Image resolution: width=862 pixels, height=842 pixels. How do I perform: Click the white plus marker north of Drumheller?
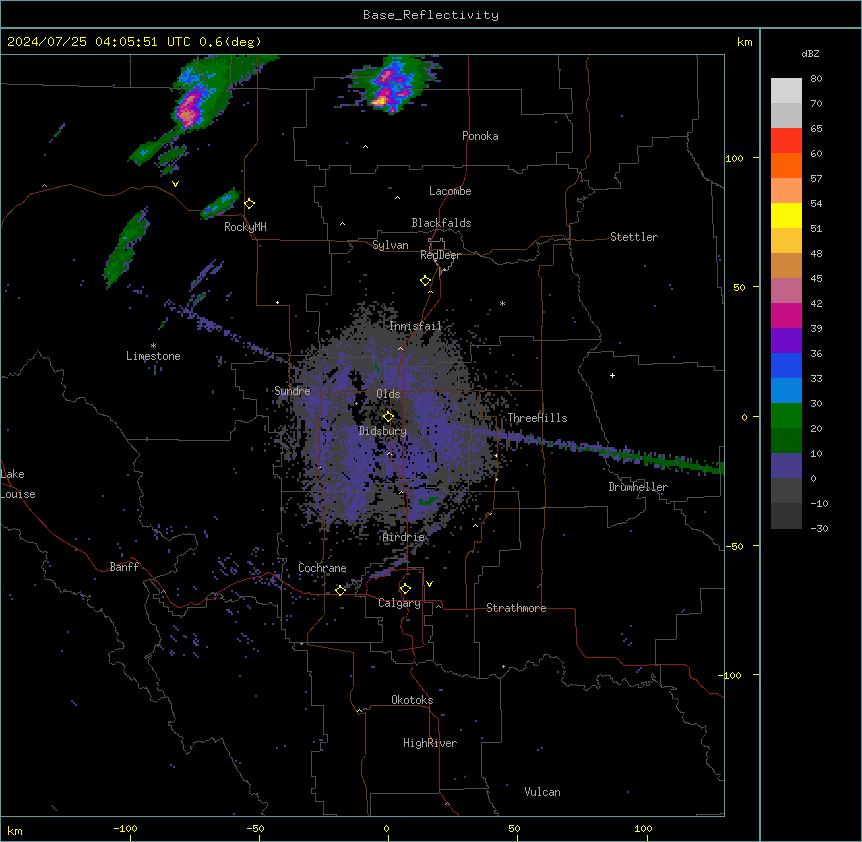click(612, 375)
